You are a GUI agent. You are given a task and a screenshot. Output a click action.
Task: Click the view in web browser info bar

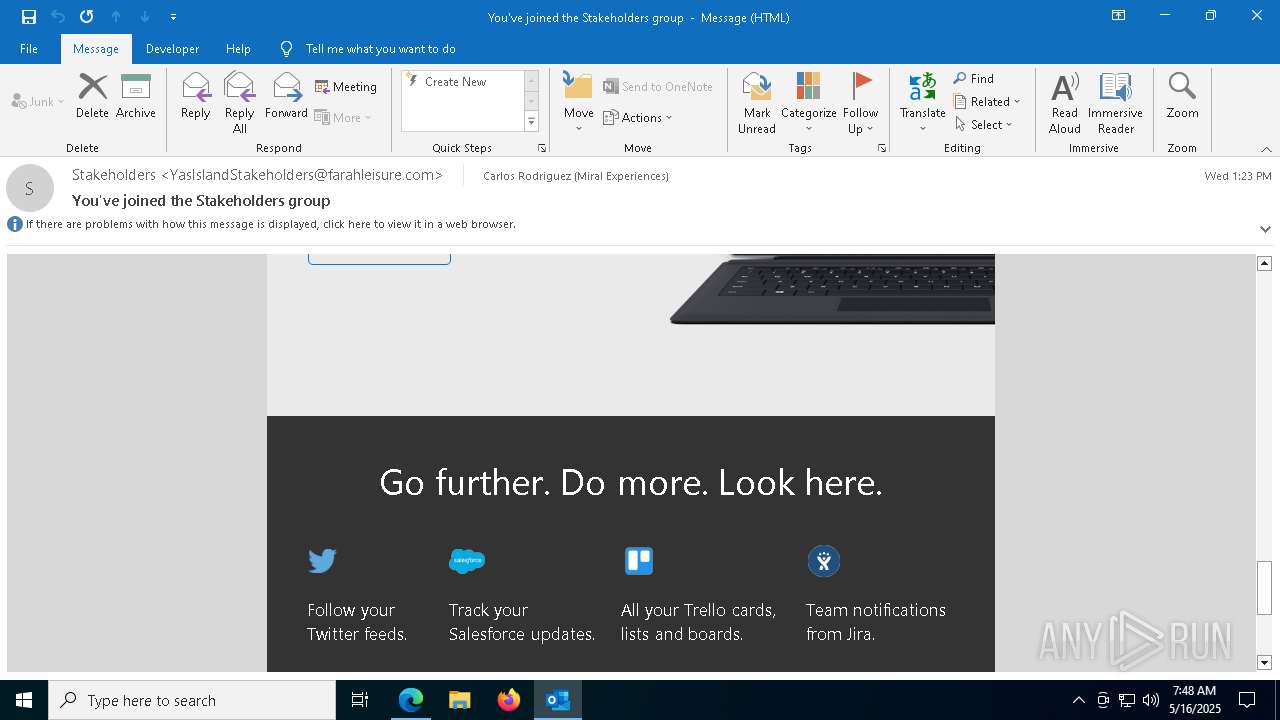(270, 224)
